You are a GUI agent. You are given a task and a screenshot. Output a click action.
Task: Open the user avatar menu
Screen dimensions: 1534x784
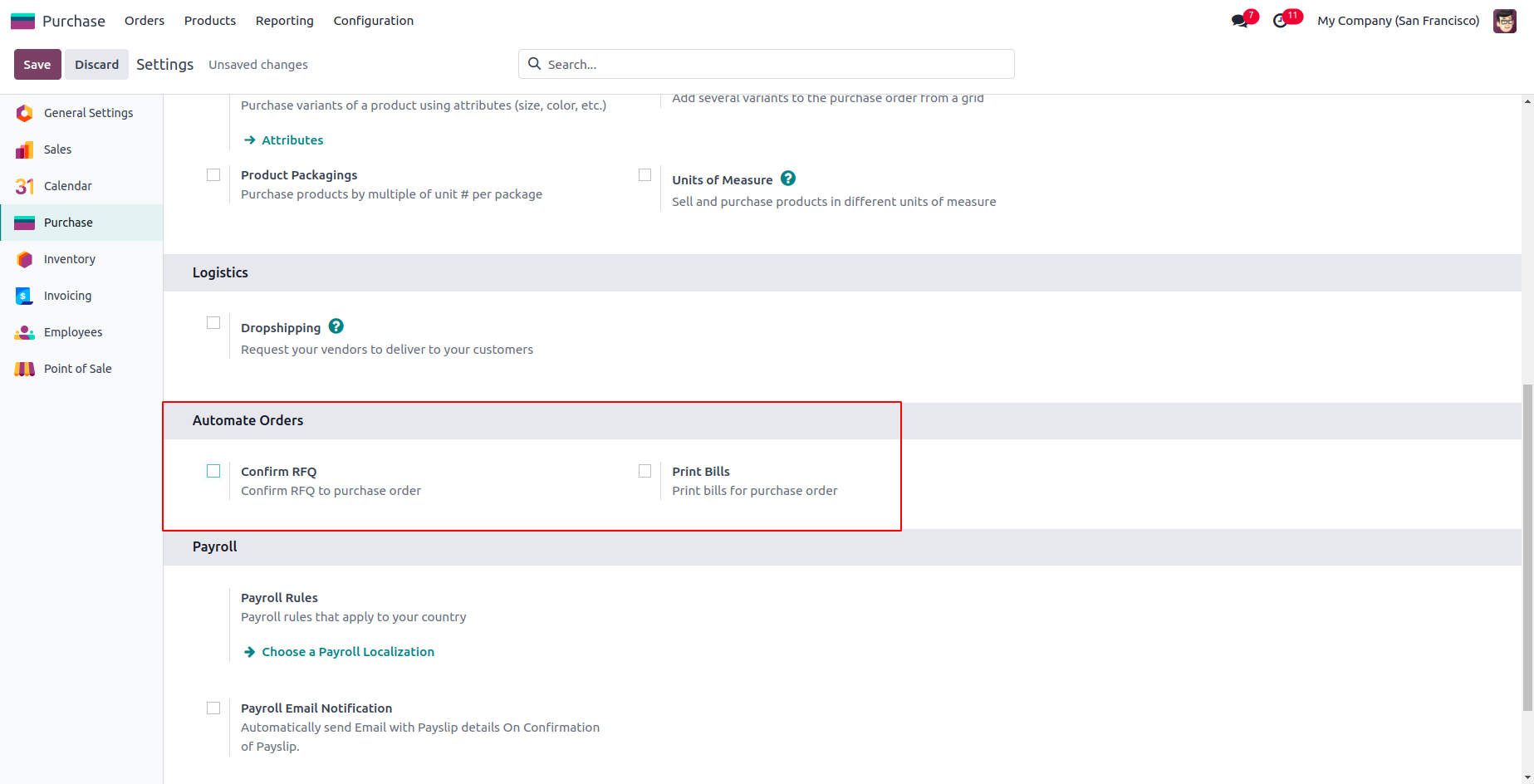1504,21
